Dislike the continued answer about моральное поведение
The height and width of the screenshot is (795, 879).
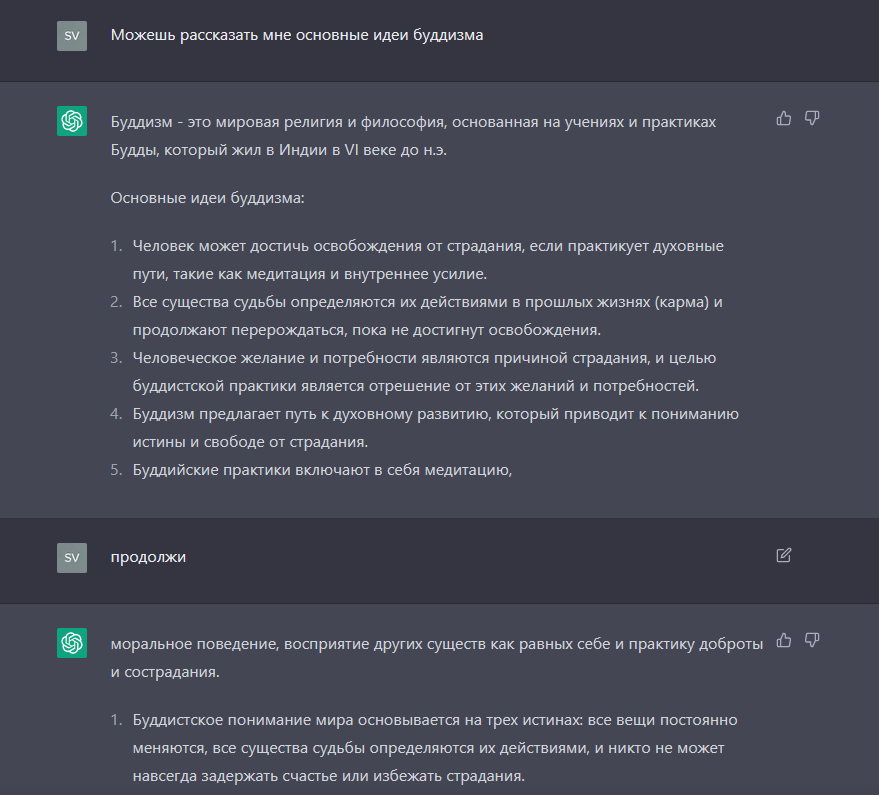812,640
